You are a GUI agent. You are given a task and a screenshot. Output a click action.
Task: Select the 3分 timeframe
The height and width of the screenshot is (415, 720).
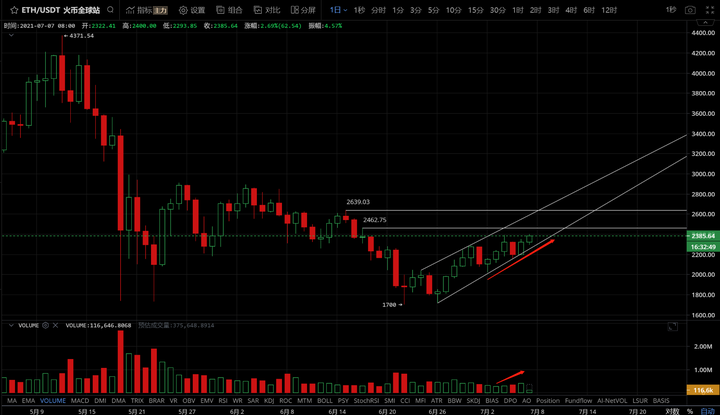pyautogui.click(x=416, y=10)
